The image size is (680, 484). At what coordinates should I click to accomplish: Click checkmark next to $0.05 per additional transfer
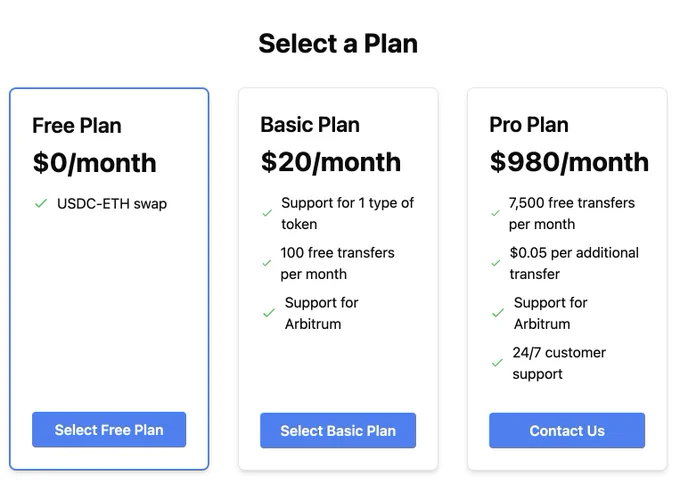pyautogui.click(x=496, y=263)
